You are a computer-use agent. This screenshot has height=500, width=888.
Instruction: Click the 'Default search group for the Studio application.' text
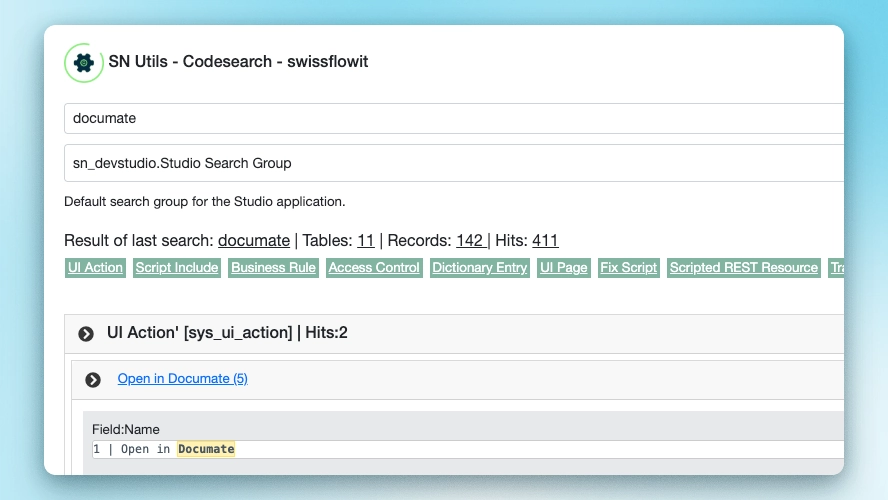coord(204,202)
